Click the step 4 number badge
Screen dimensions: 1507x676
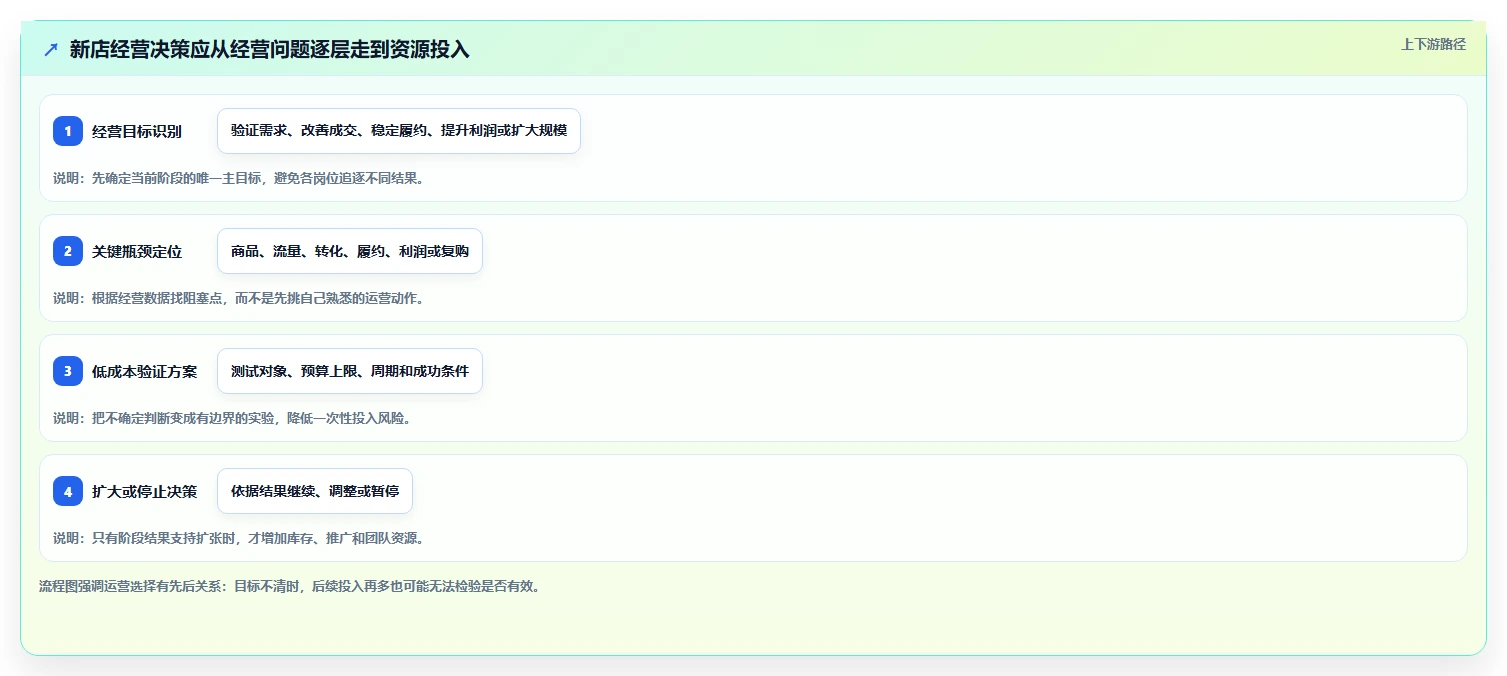[68, 491]
